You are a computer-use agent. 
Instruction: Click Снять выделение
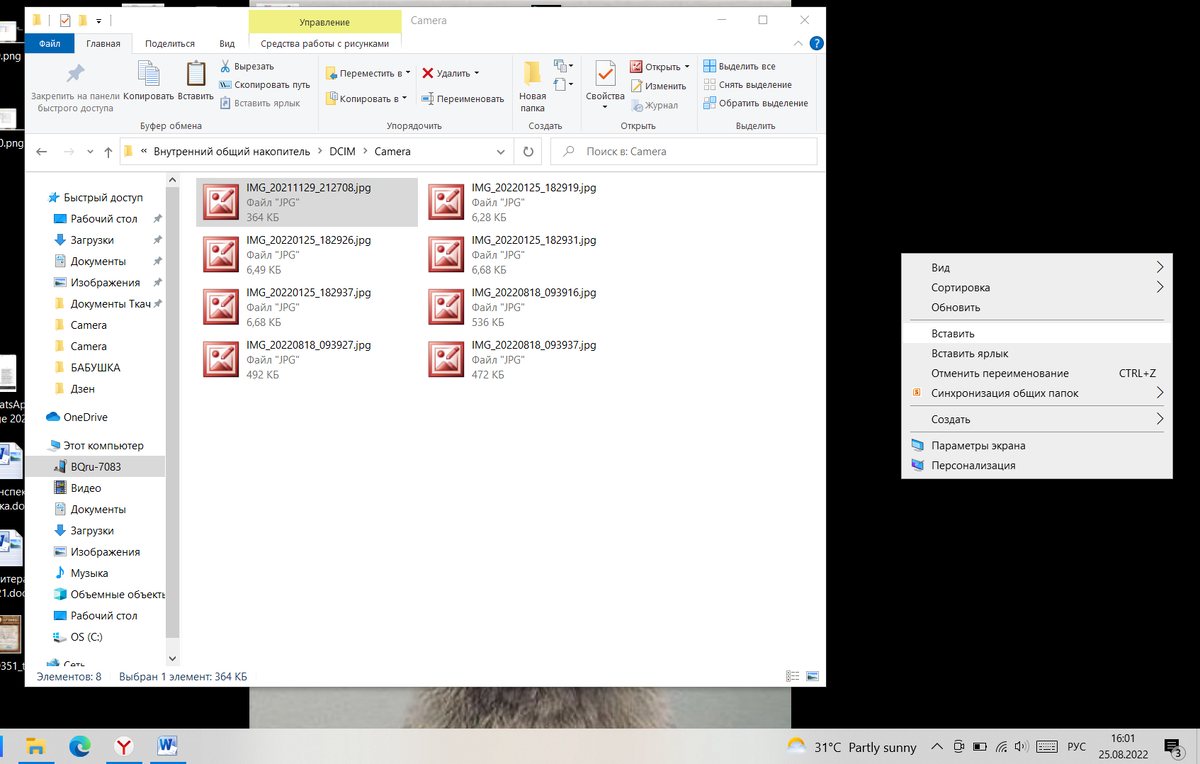(x=748, y=85)
